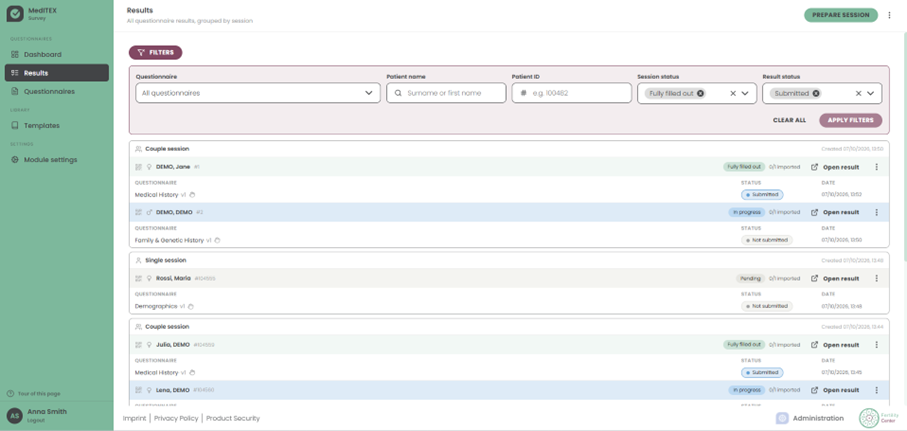Click the Fully filled out badge for Julia, DEMO
Image resolution: width=907 pixels, height=431 pixels.
[x=744, y=345]
